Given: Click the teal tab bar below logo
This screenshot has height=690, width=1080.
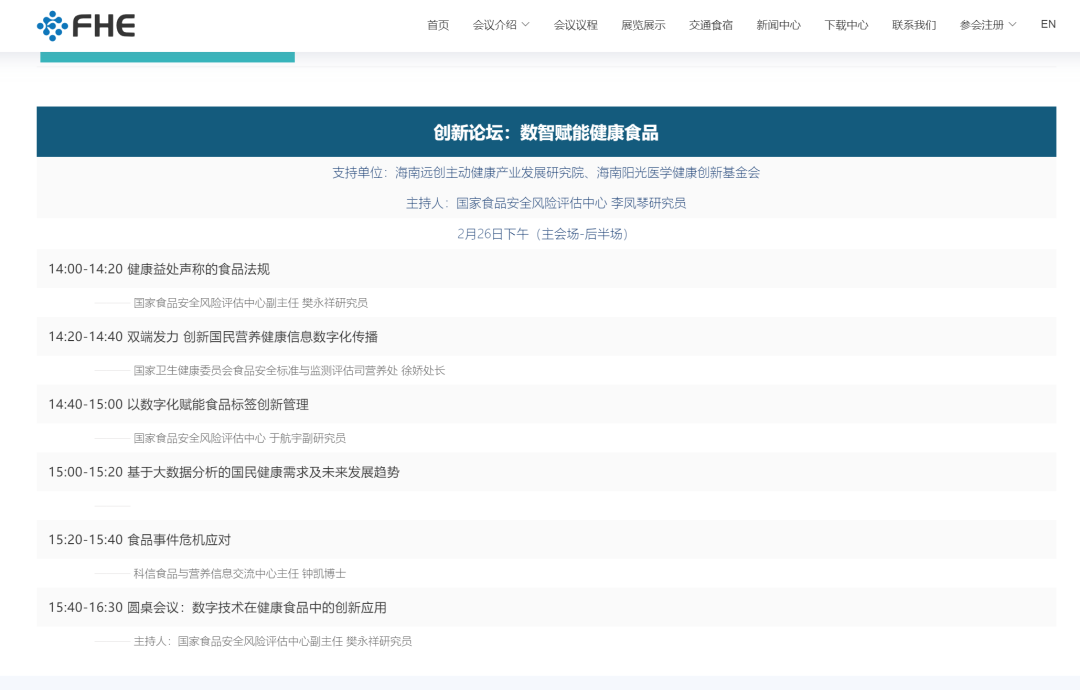Looking at the screenshot, I should tap(167, 57).
